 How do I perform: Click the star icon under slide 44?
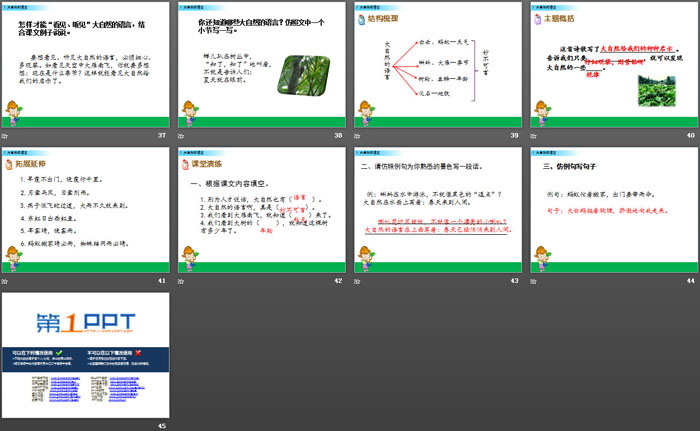[531, 281]
